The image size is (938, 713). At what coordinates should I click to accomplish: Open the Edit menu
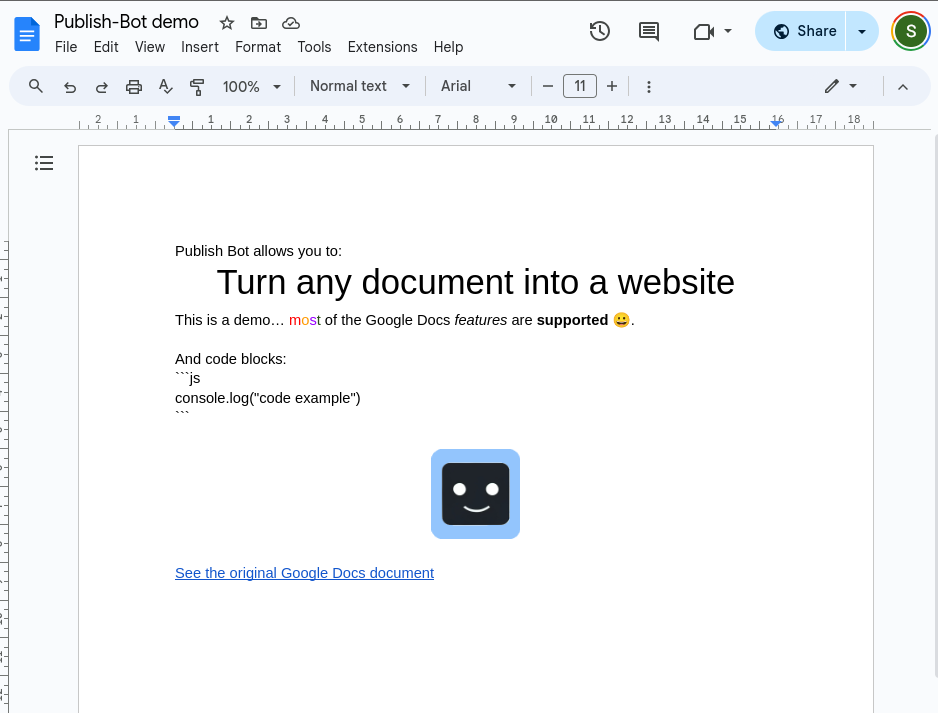coord(106,47)
